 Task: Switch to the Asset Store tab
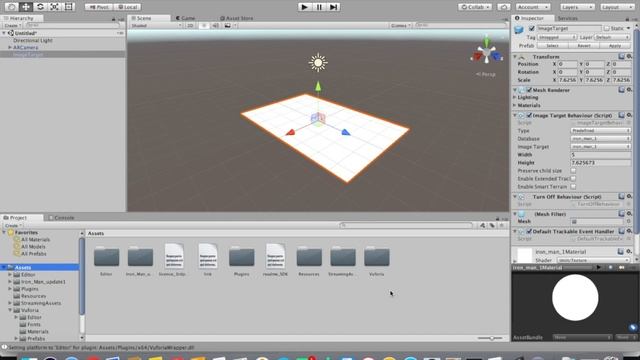coord(237,18)
